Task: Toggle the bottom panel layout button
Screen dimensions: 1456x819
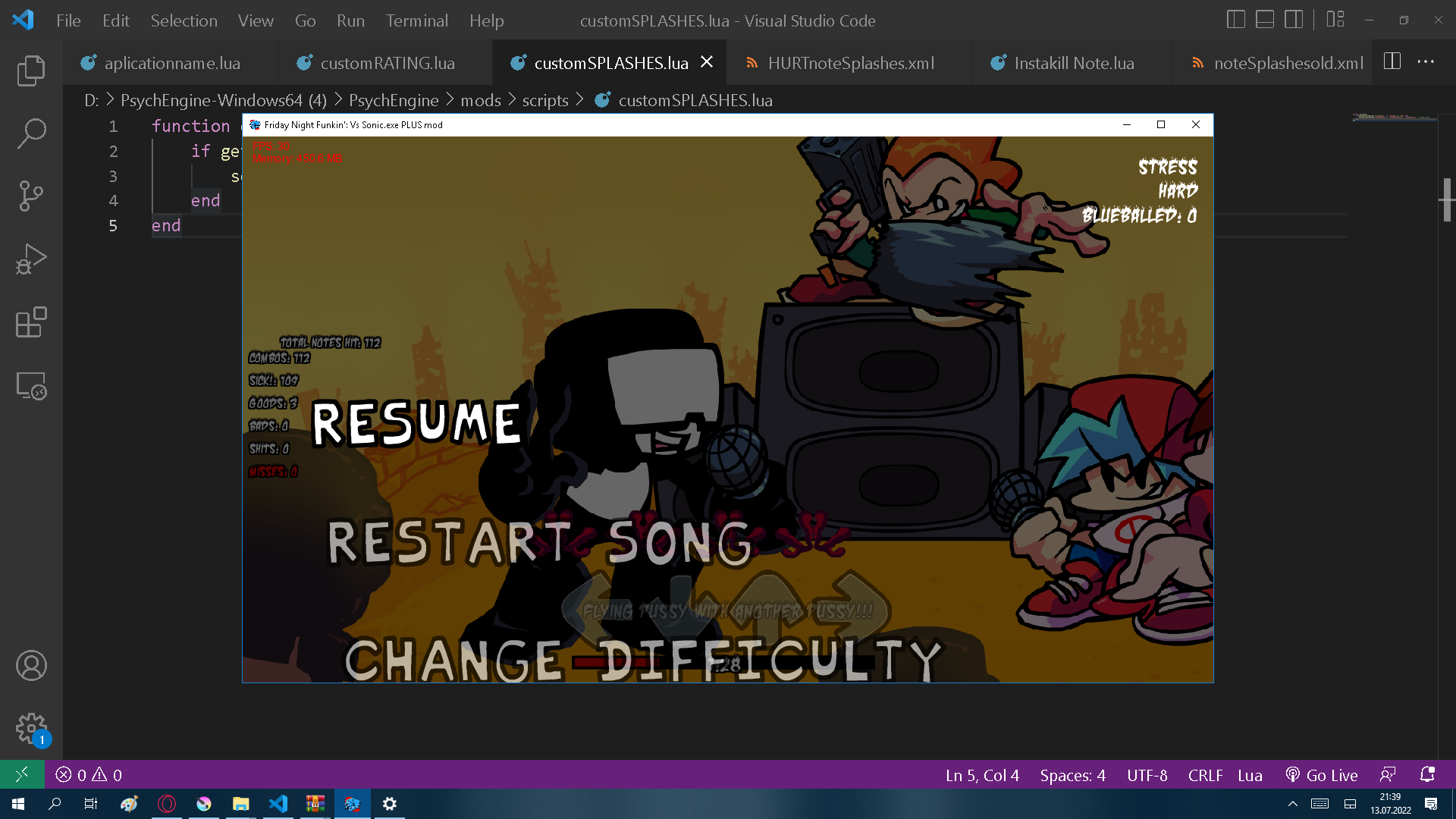Action: pyautogui.click(x=1264, y=20)
